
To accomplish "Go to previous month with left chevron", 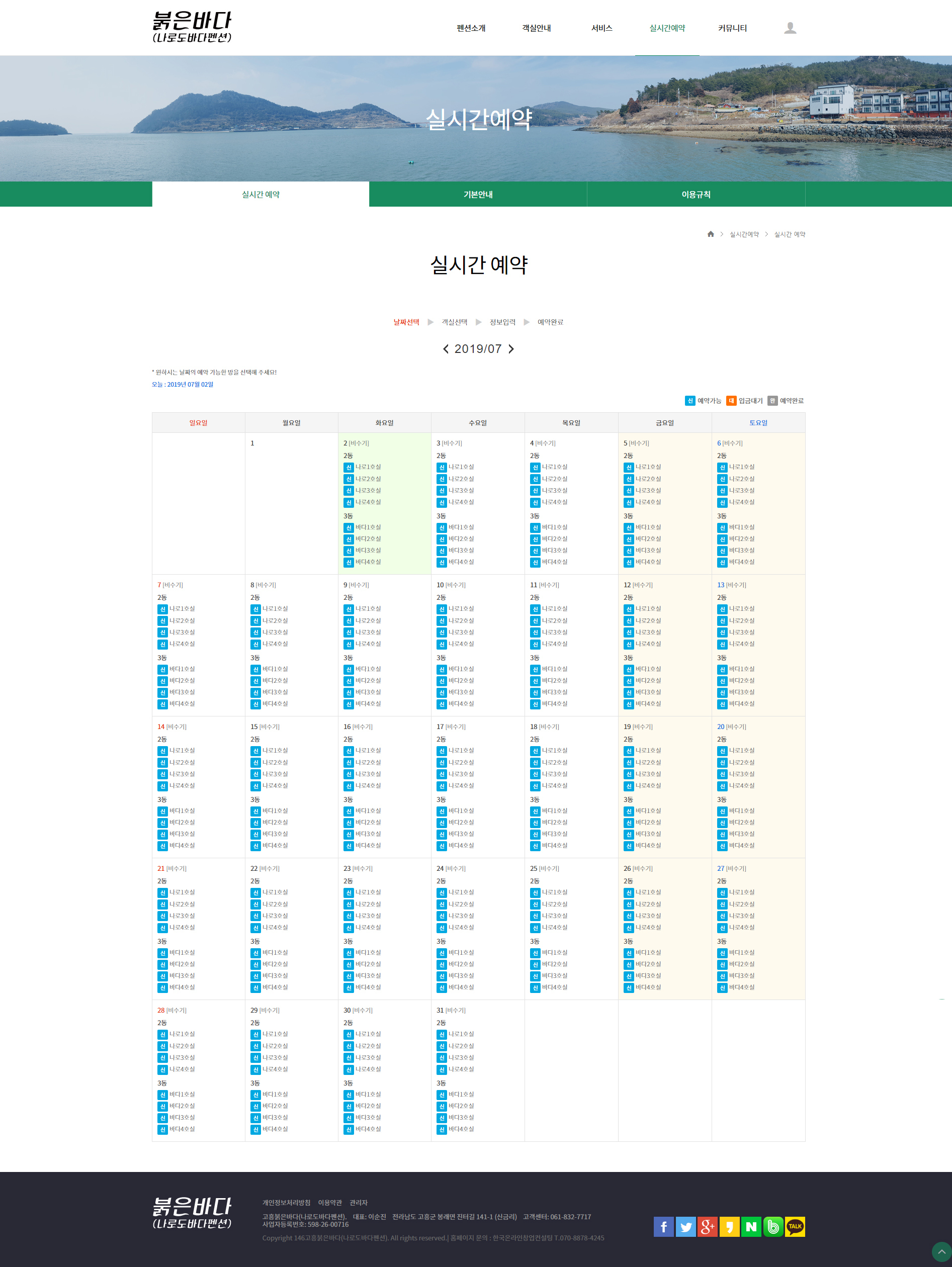I will point(446,349).
